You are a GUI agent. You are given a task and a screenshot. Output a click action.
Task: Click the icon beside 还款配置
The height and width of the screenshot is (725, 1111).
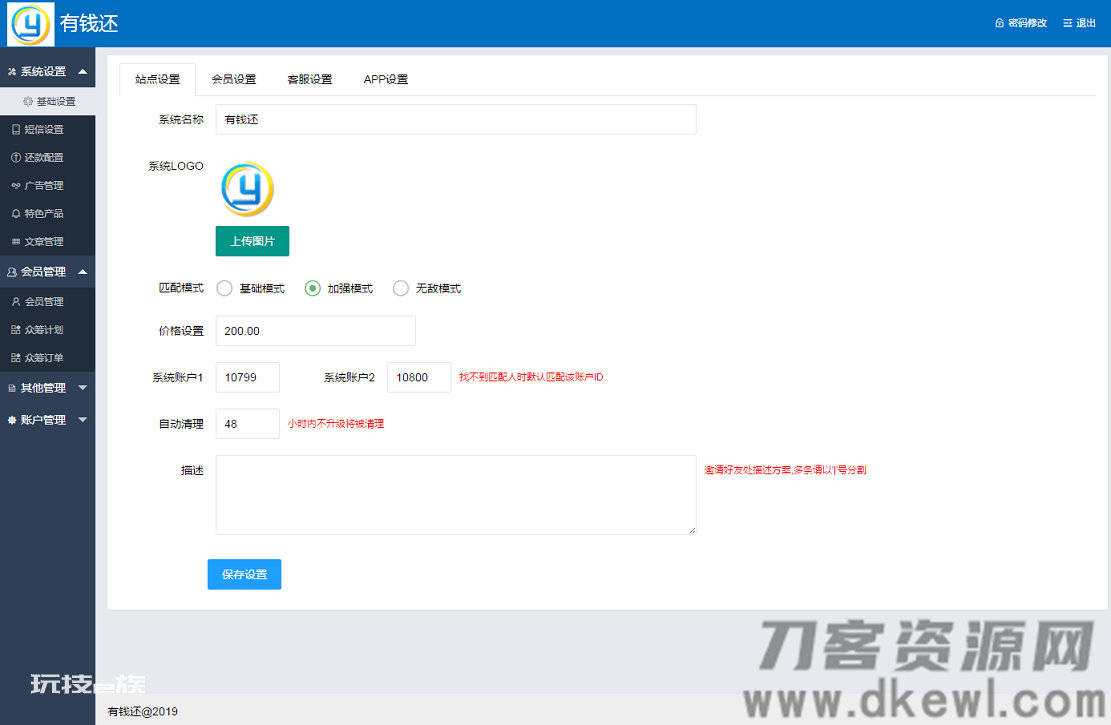tap(16, 157)
